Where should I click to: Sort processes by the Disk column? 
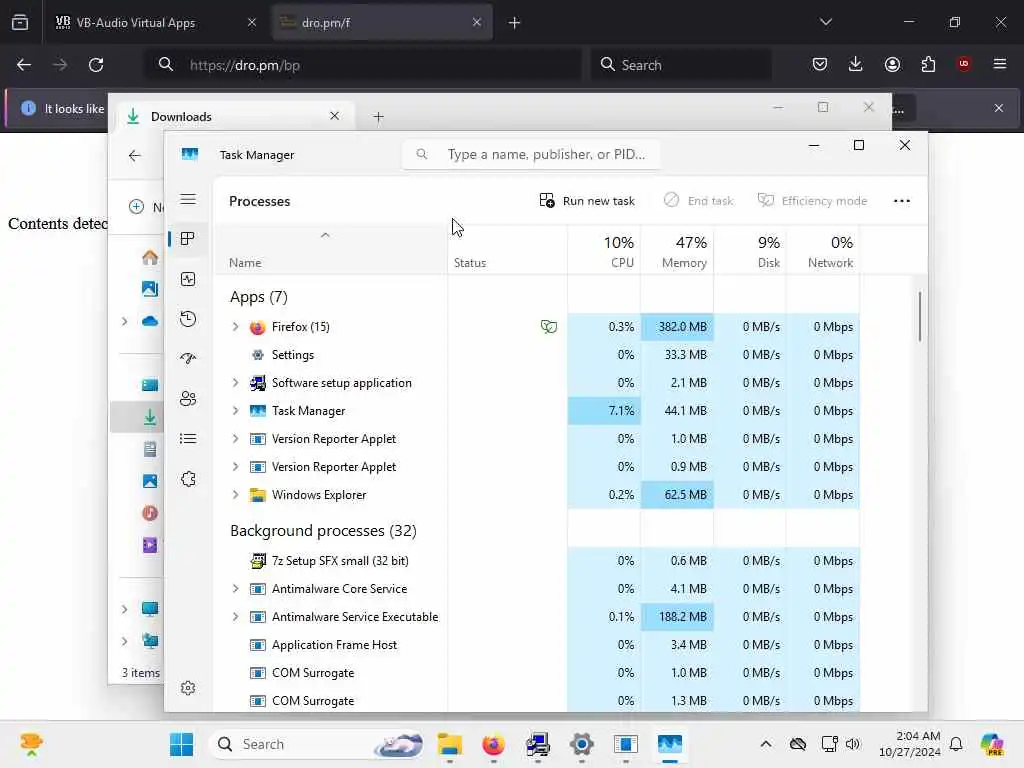coord(750,251)
